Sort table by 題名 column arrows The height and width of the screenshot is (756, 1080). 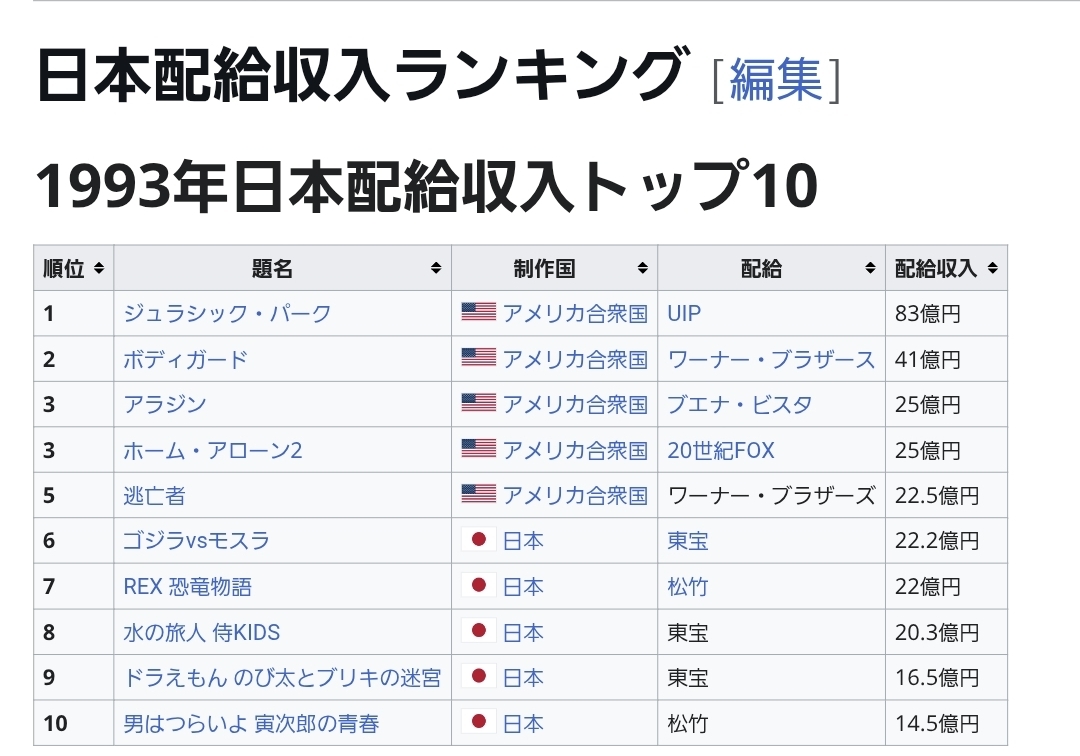point(436,268)
